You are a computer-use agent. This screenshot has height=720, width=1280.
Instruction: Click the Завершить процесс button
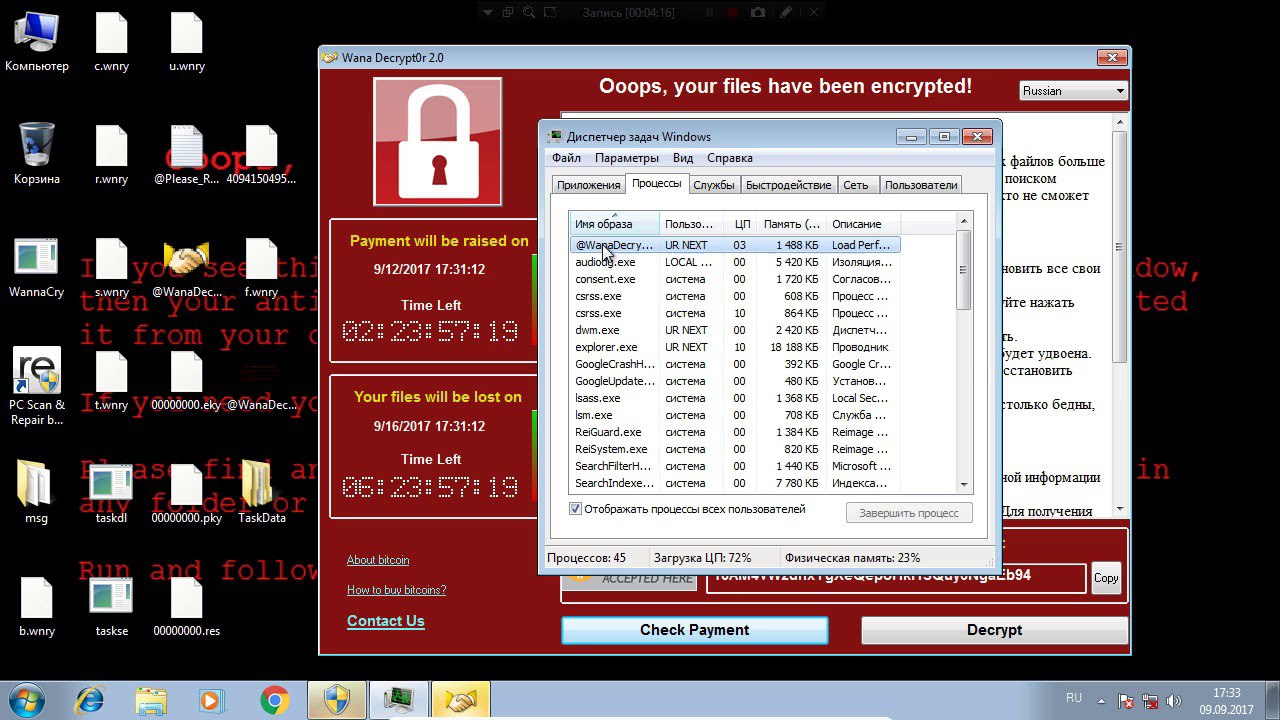pos(909,513)
